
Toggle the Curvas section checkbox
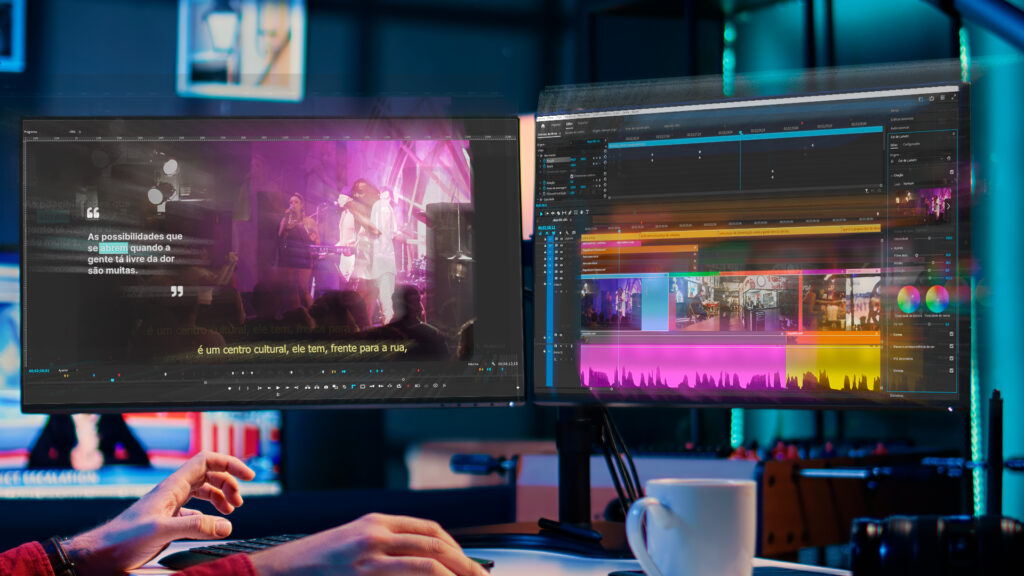pyautogui.click(x=952, y=334)
